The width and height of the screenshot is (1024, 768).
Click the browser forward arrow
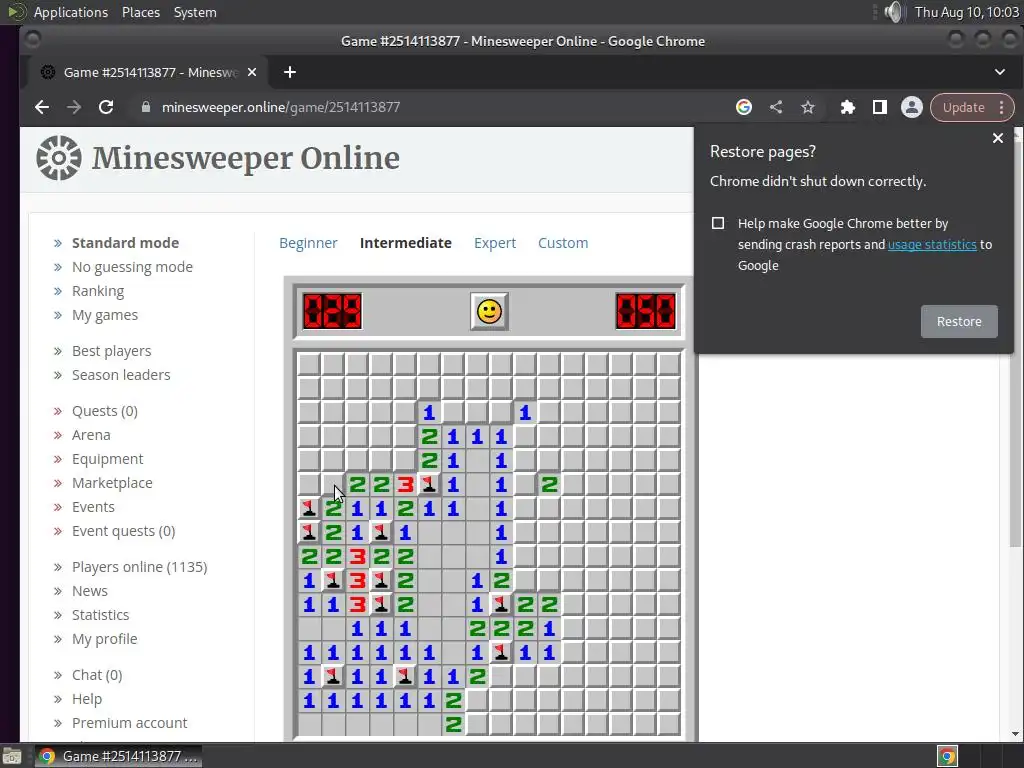[x=74, y=107]
